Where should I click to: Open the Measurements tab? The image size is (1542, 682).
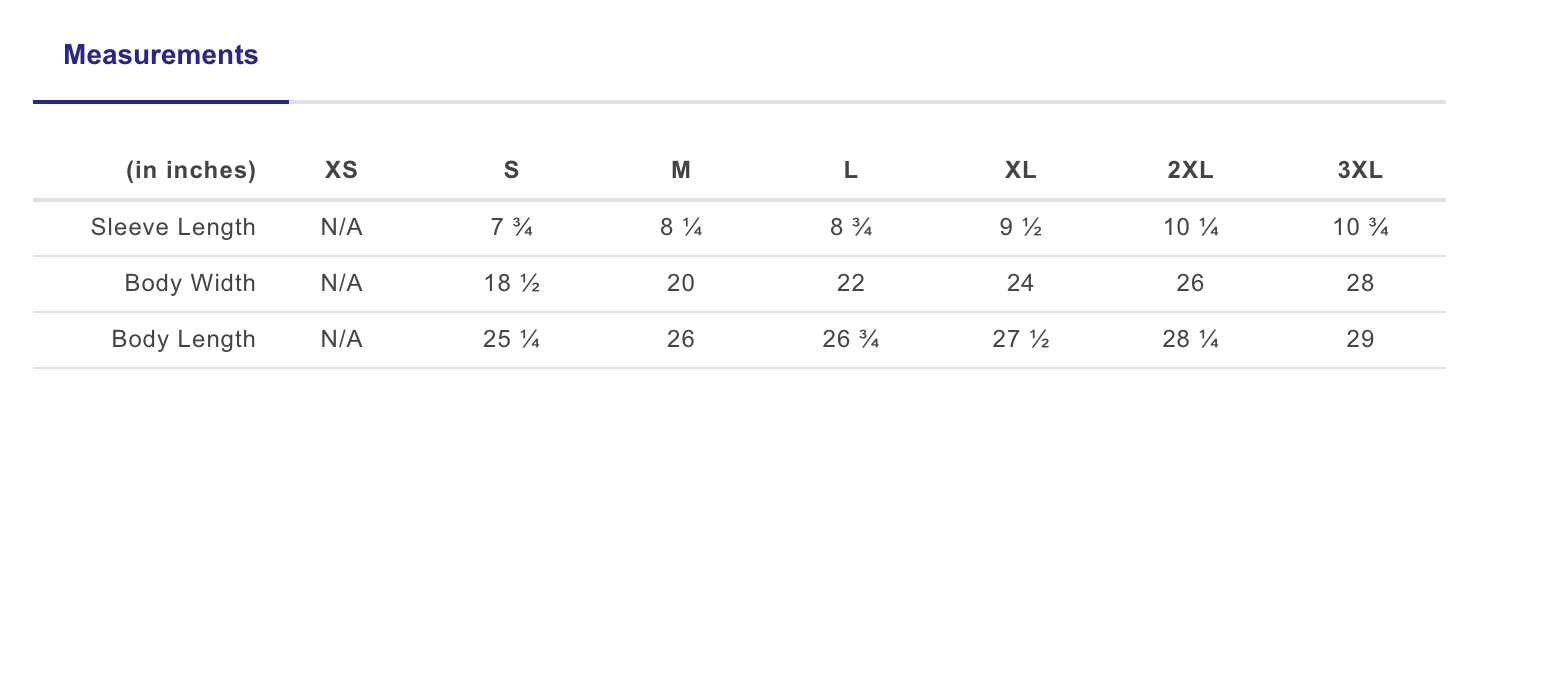[x=161, y=55]
